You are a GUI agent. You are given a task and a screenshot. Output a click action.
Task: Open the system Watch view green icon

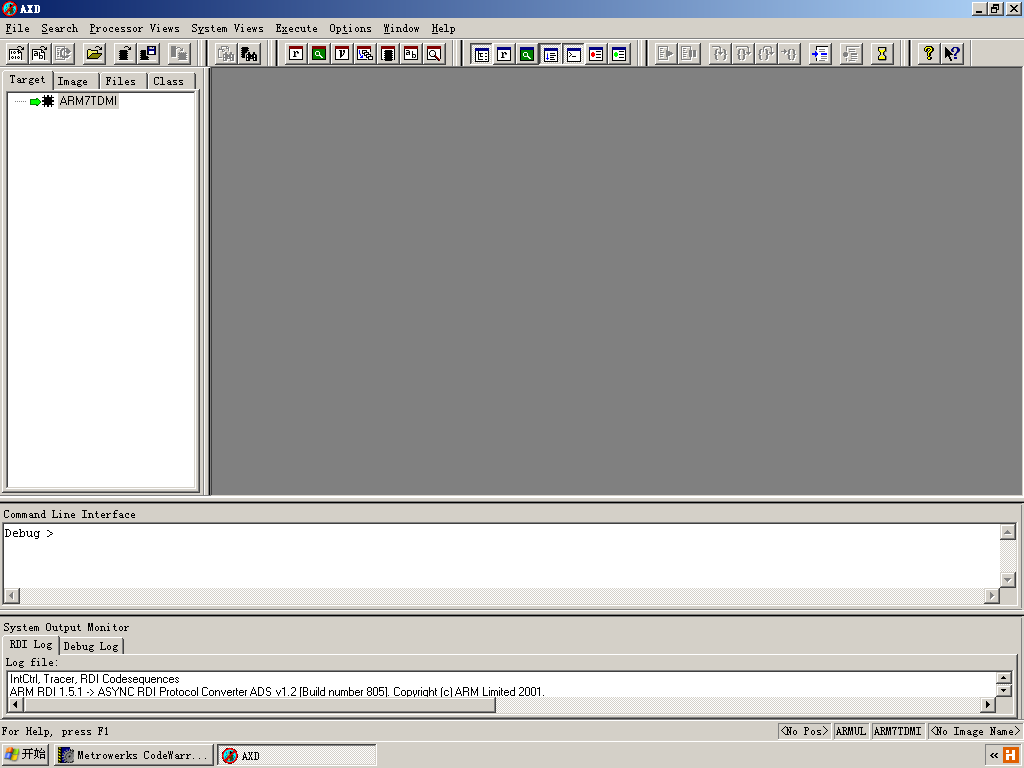click(527, 54)
